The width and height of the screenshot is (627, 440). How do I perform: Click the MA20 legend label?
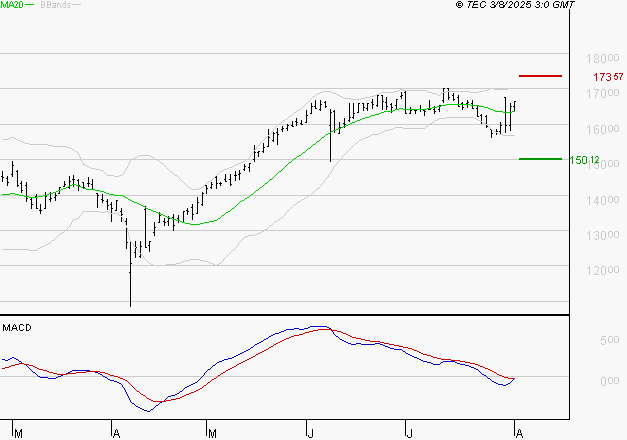point(12,5)
